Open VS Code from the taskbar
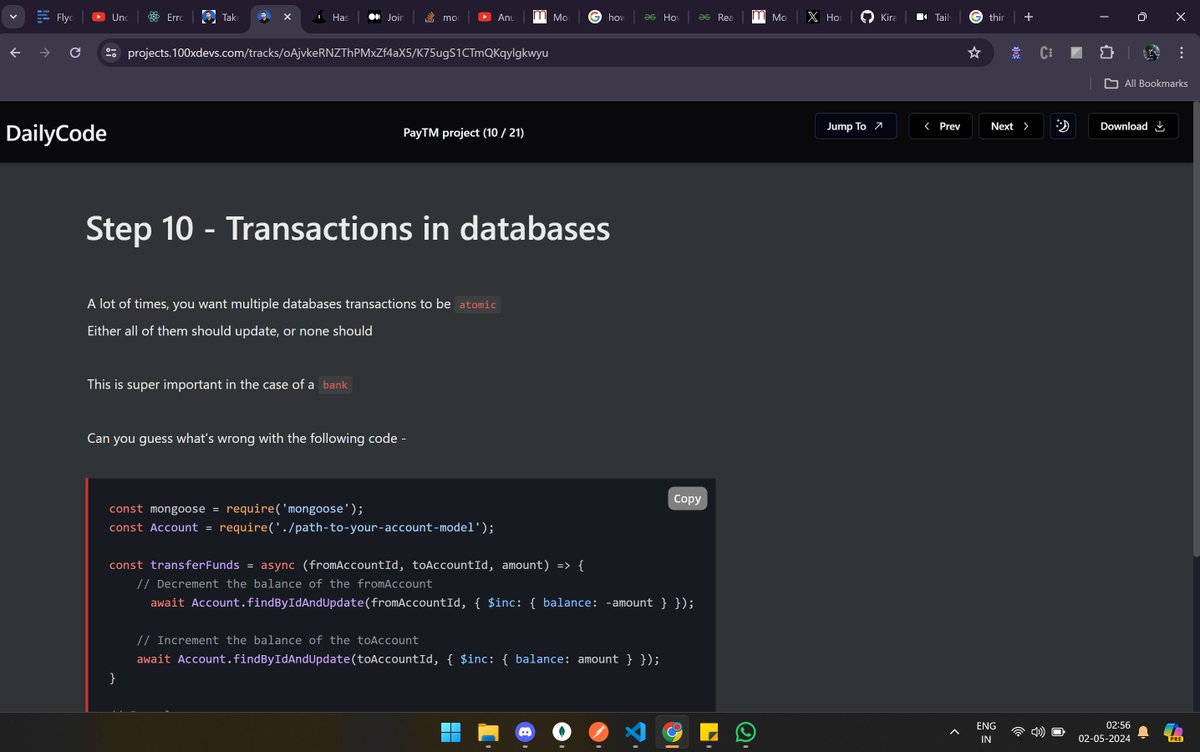The image size is (1200, 752). (635, 732)
